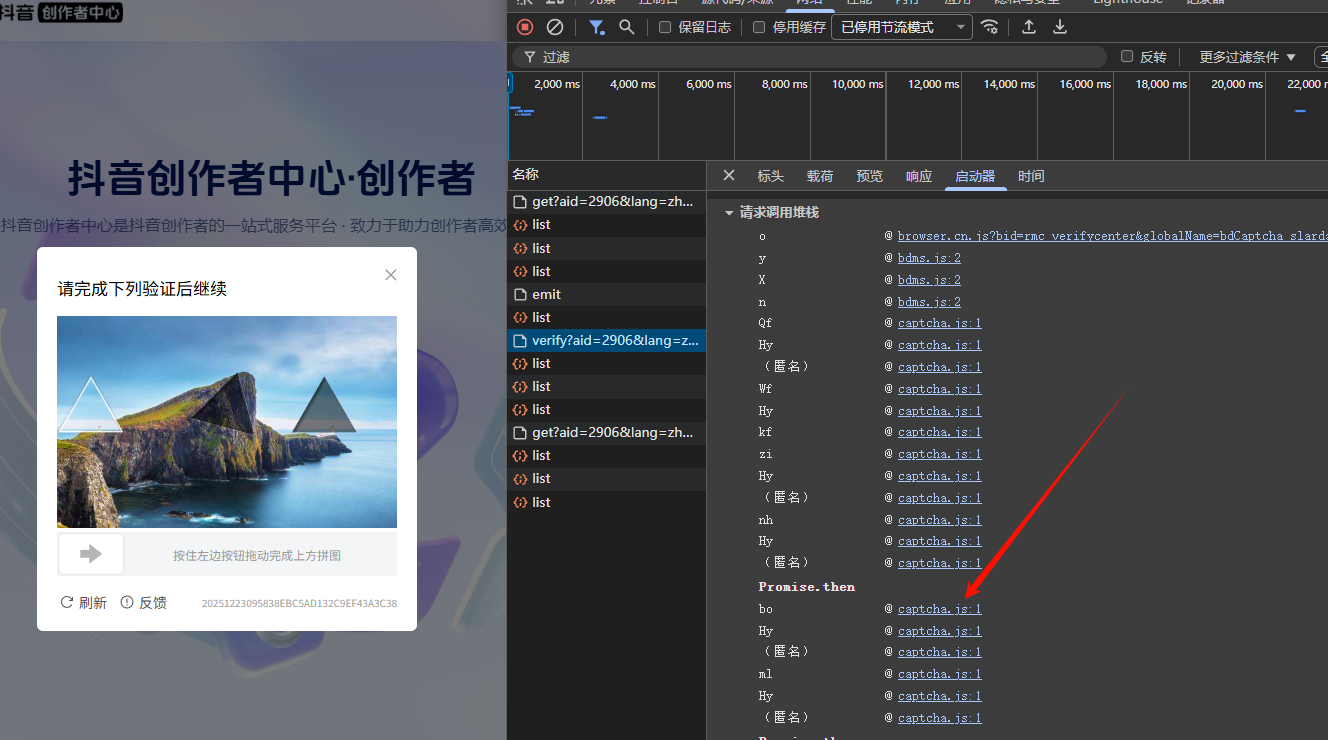Open bdms.js:2 link in the X row

tap(929, 280)
